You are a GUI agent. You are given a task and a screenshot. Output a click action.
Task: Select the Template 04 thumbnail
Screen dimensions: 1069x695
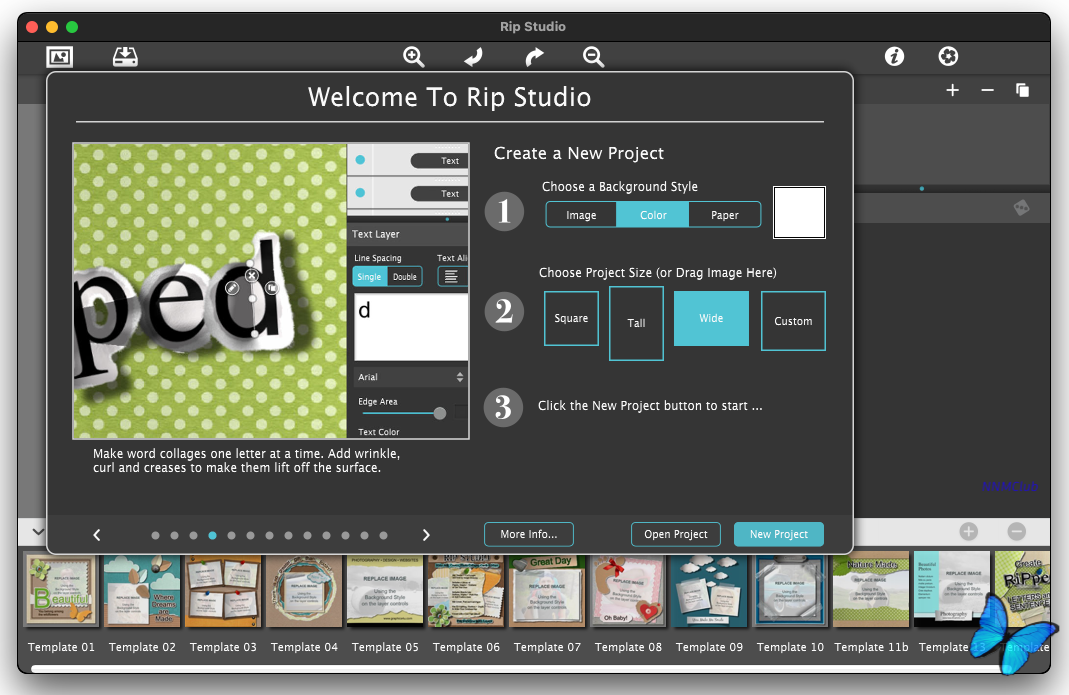[304, 591]
